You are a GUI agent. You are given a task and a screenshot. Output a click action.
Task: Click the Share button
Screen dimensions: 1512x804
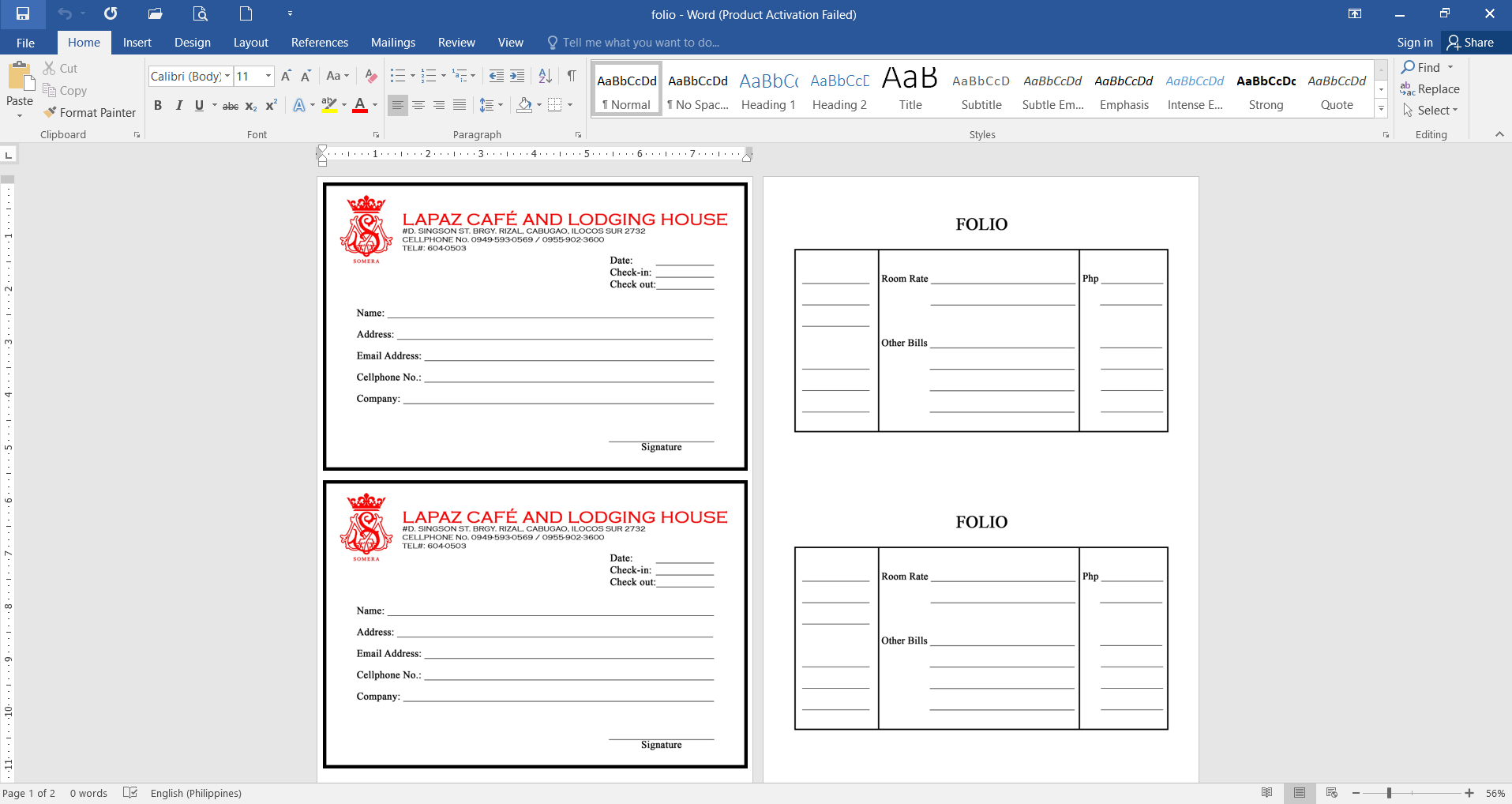click(x=1471, y=43)
